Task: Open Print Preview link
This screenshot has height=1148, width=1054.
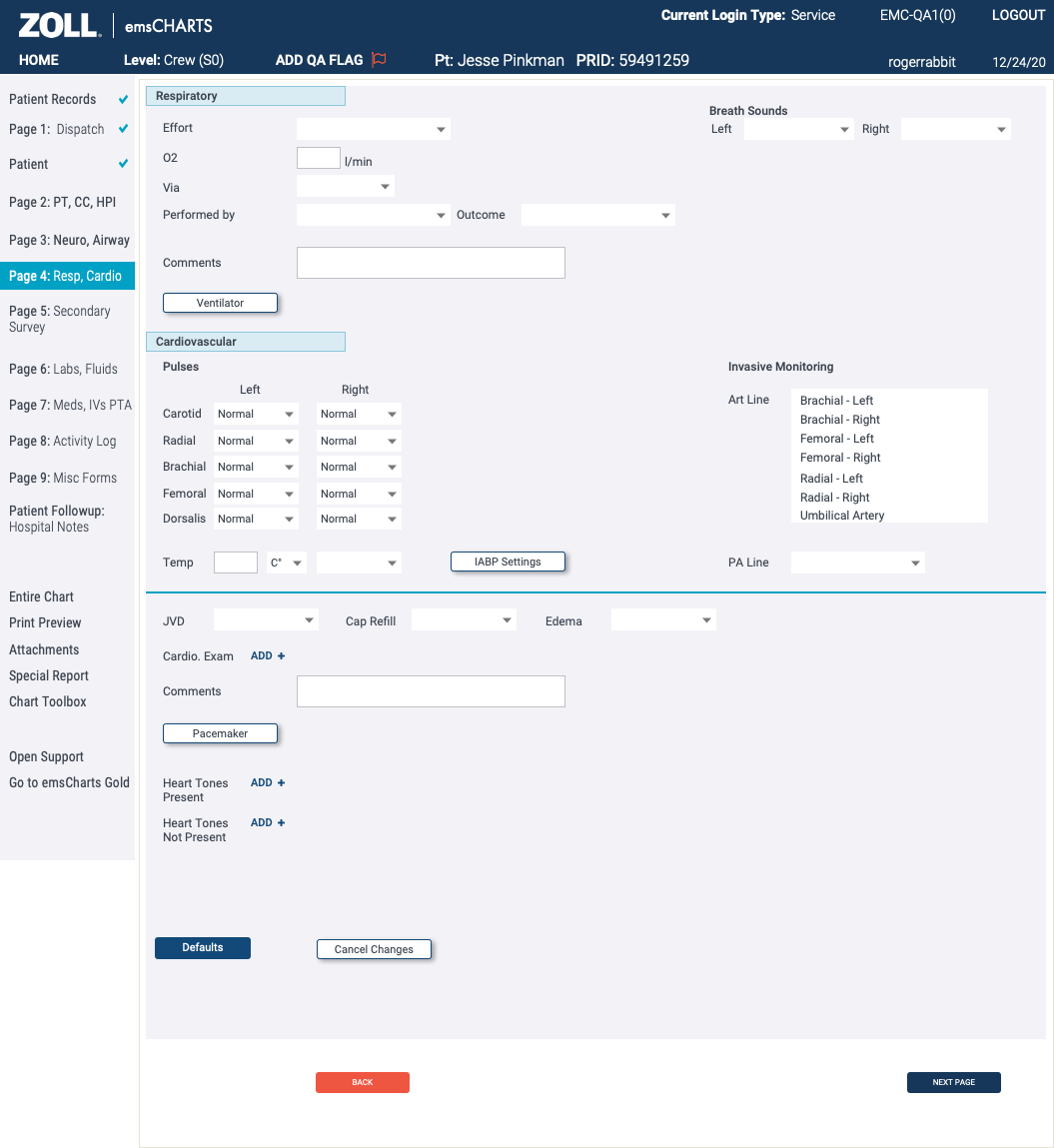Action: coord(45,622)
